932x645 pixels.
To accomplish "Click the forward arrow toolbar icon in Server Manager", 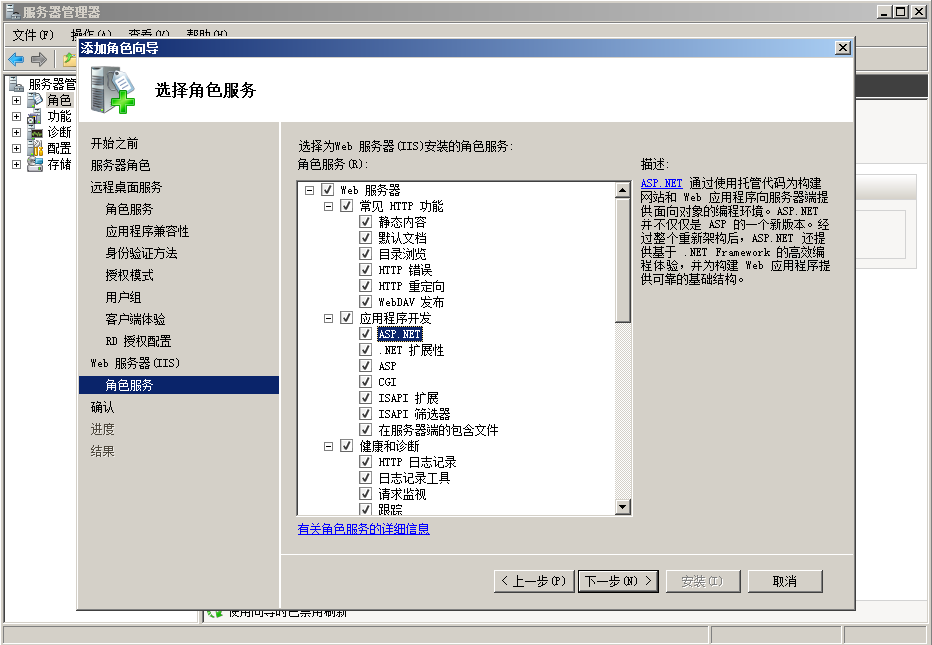I will (x=38, y=59).
